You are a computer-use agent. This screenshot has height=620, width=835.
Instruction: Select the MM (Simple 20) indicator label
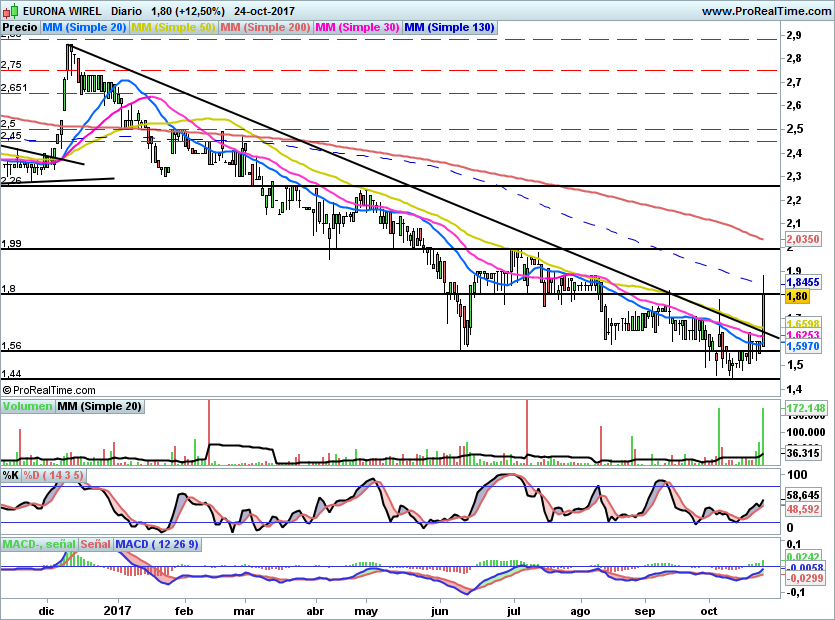[84, 28]
